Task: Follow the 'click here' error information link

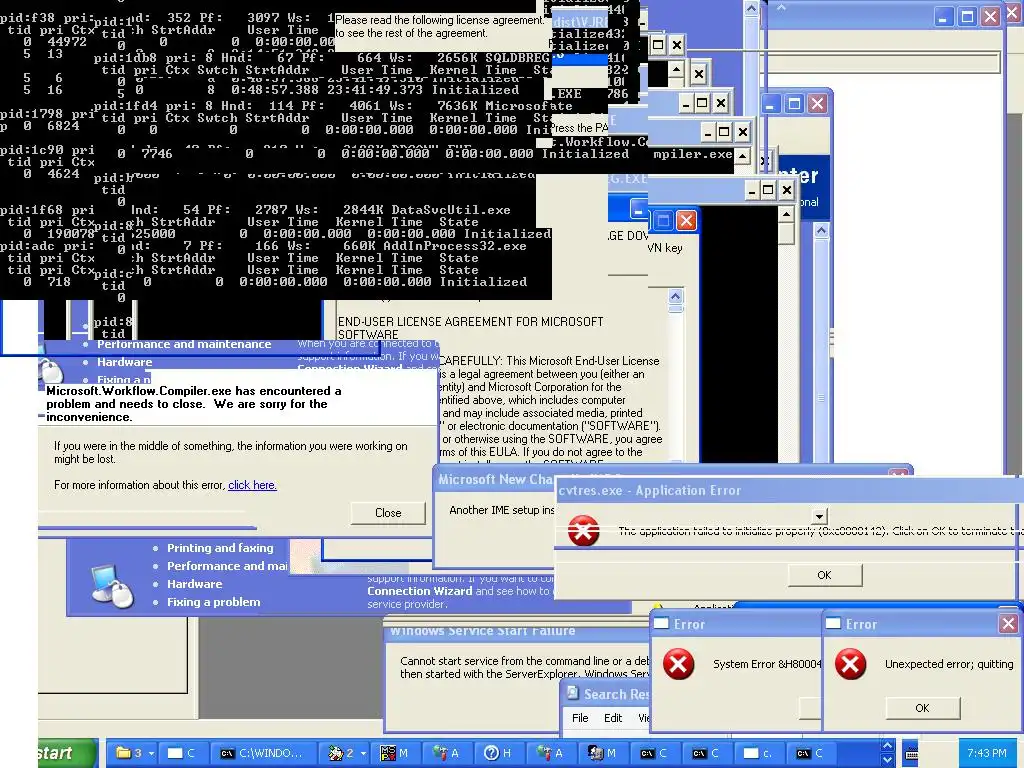Action: pyautogui.click(x=252, y=485)
